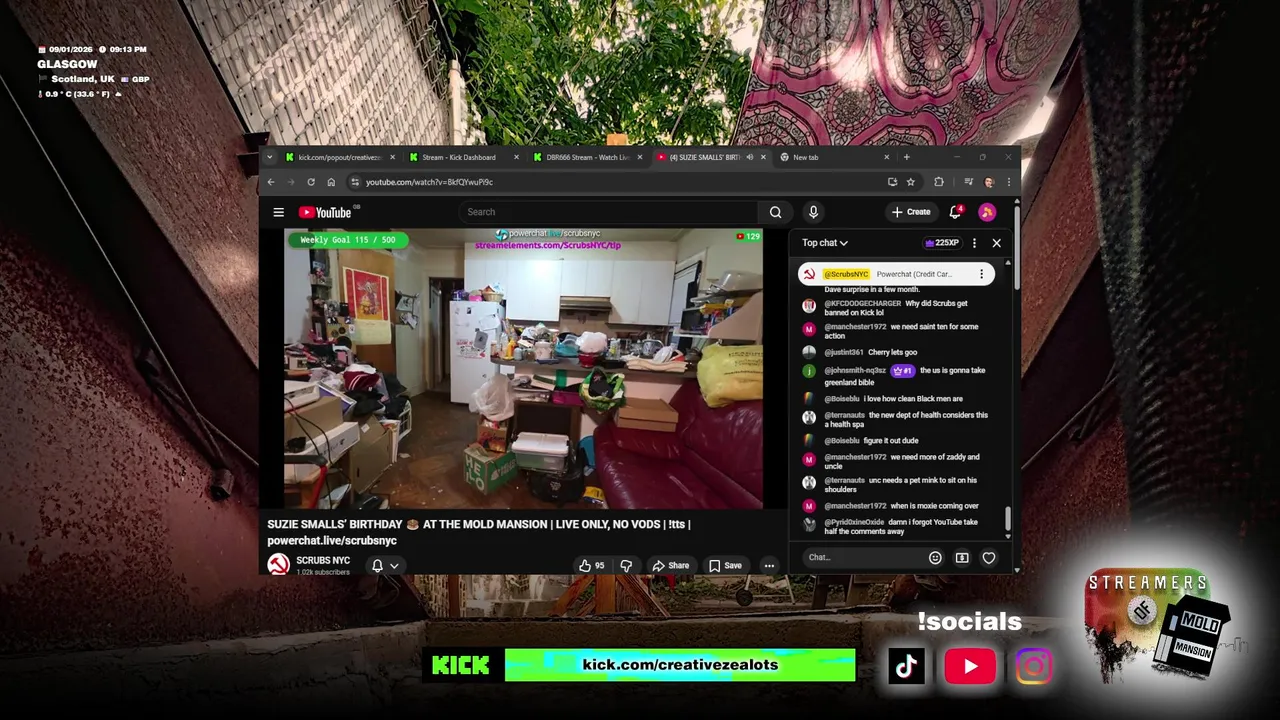Click install/cast icon in address bar
This screenshot has width=1280, height=720.
[x=892, y=182]
